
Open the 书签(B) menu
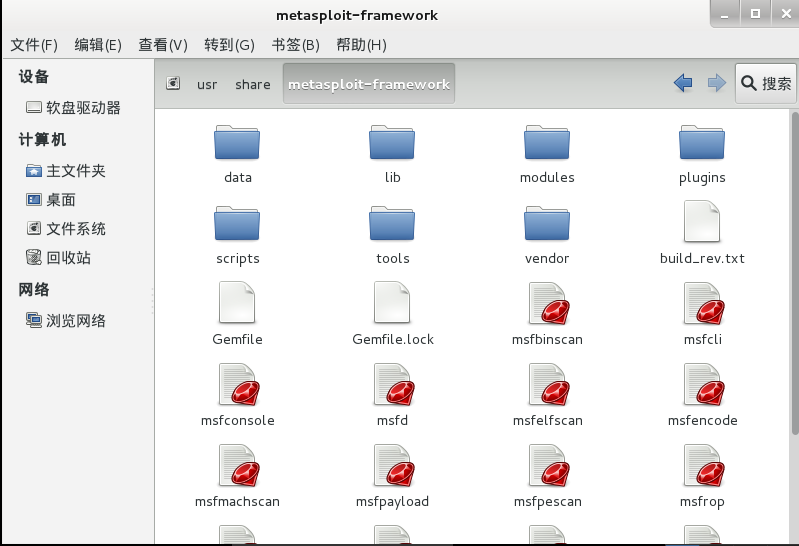click(296, 45)
